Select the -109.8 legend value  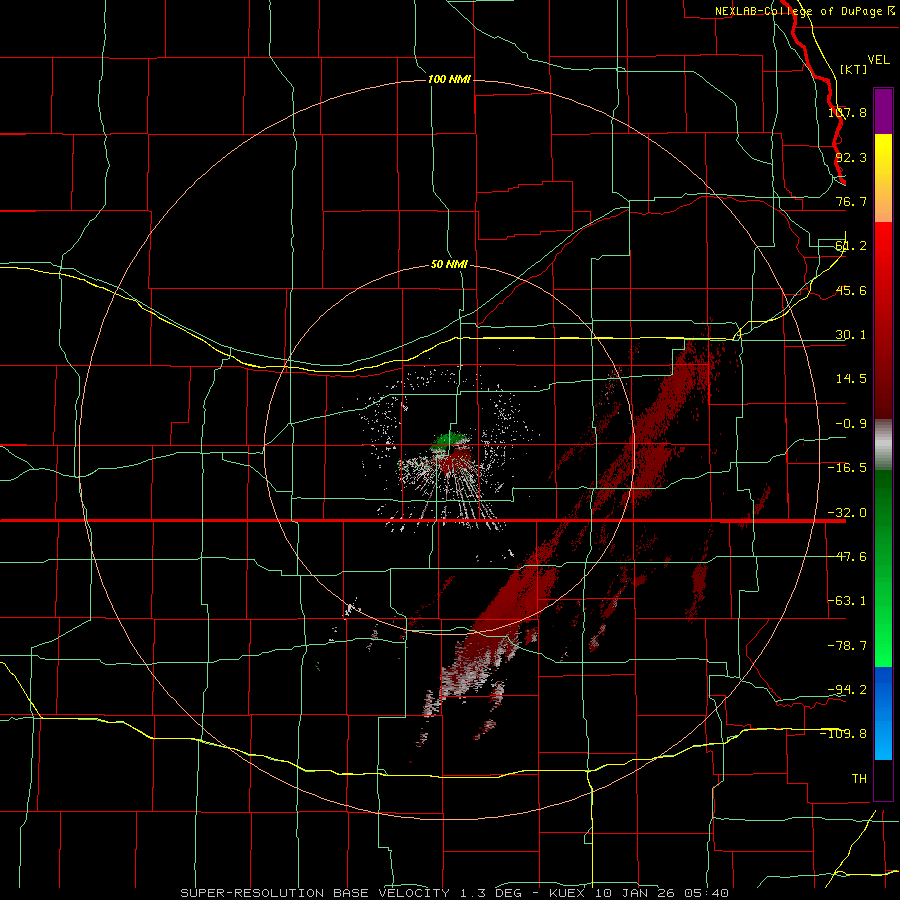point(843,734)
